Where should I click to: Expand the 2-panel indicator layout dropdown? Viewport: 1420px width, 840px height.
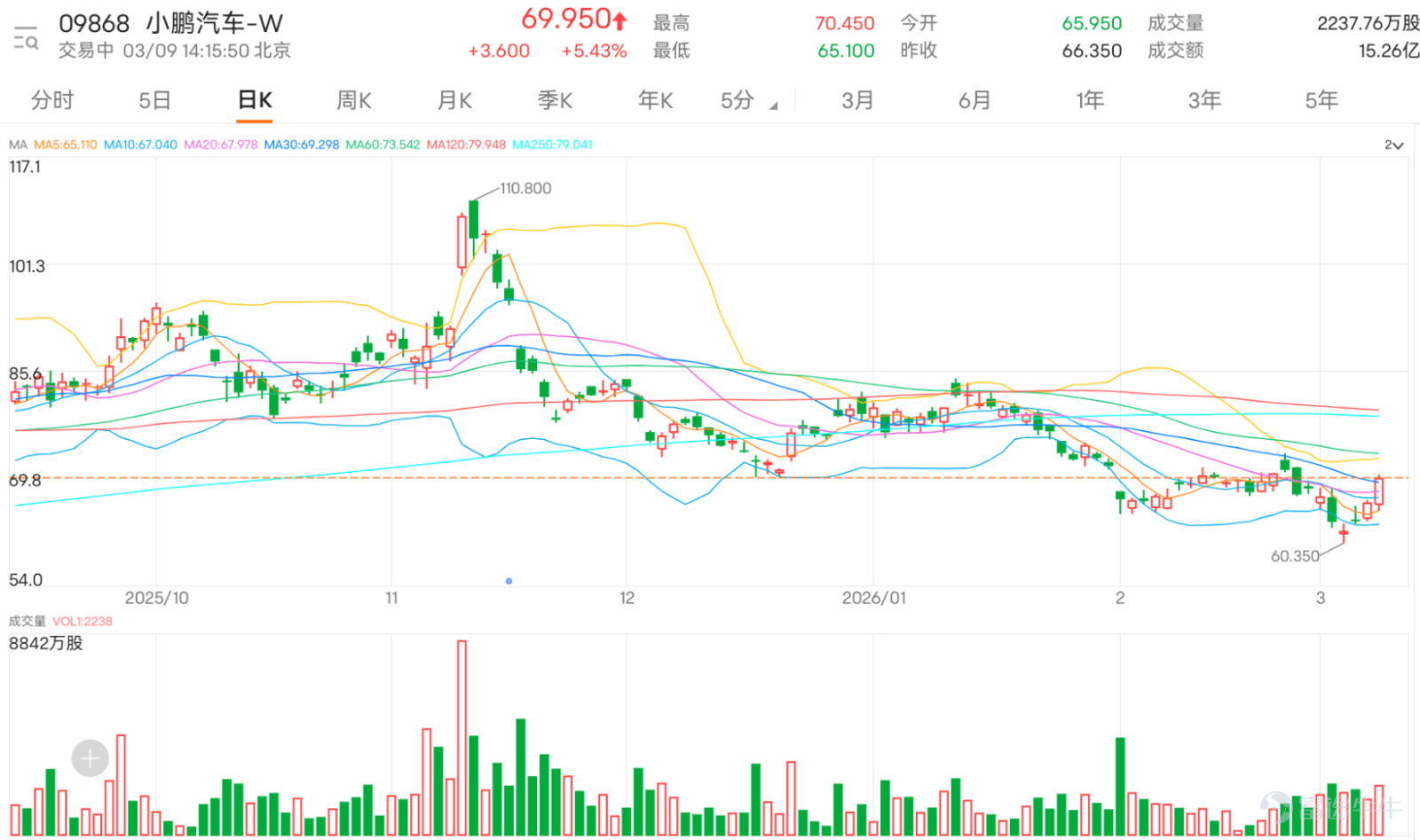click(1393, 145)
